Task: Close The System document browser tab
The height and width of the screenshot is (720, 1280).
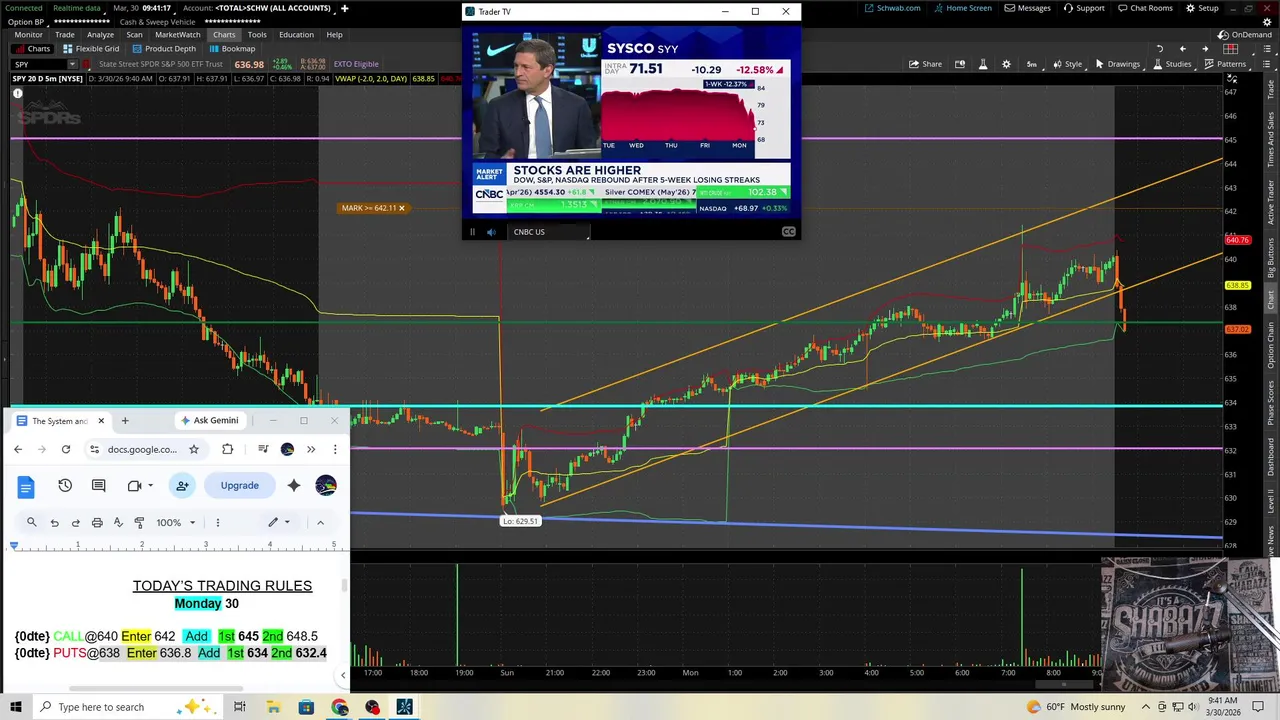Action: coord(101,421)
